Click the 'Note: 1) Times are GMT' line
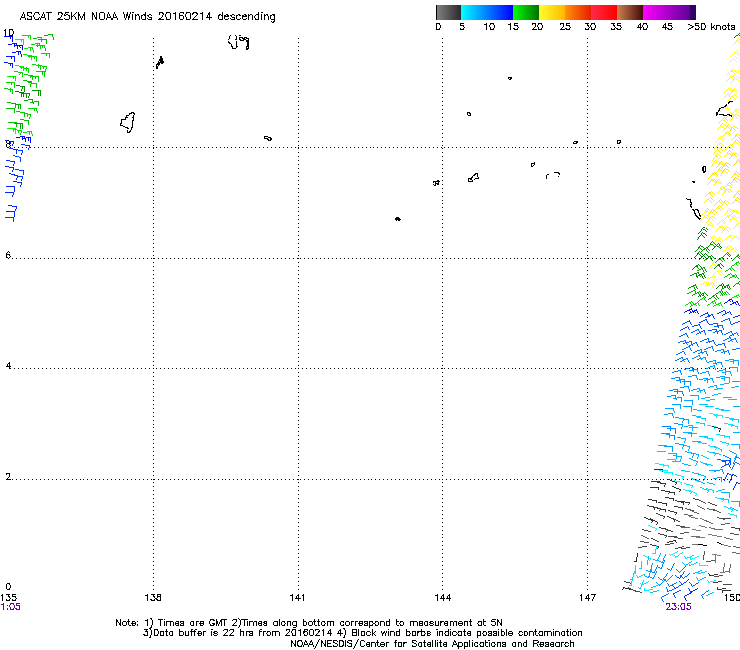The image size is (740, 650). coord(309,623)
